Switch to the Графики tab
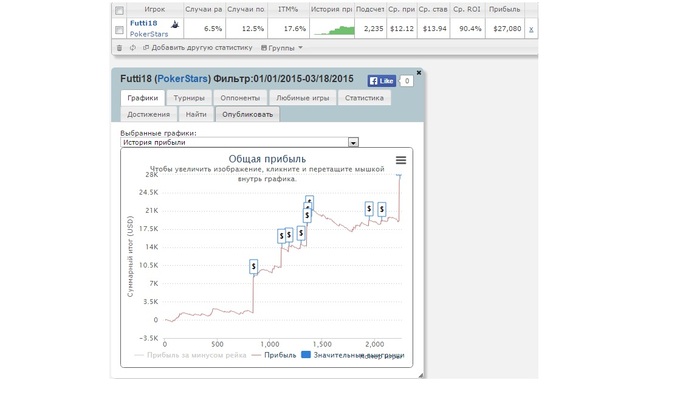This screenshot has height=394, width=700. (143, 98)
